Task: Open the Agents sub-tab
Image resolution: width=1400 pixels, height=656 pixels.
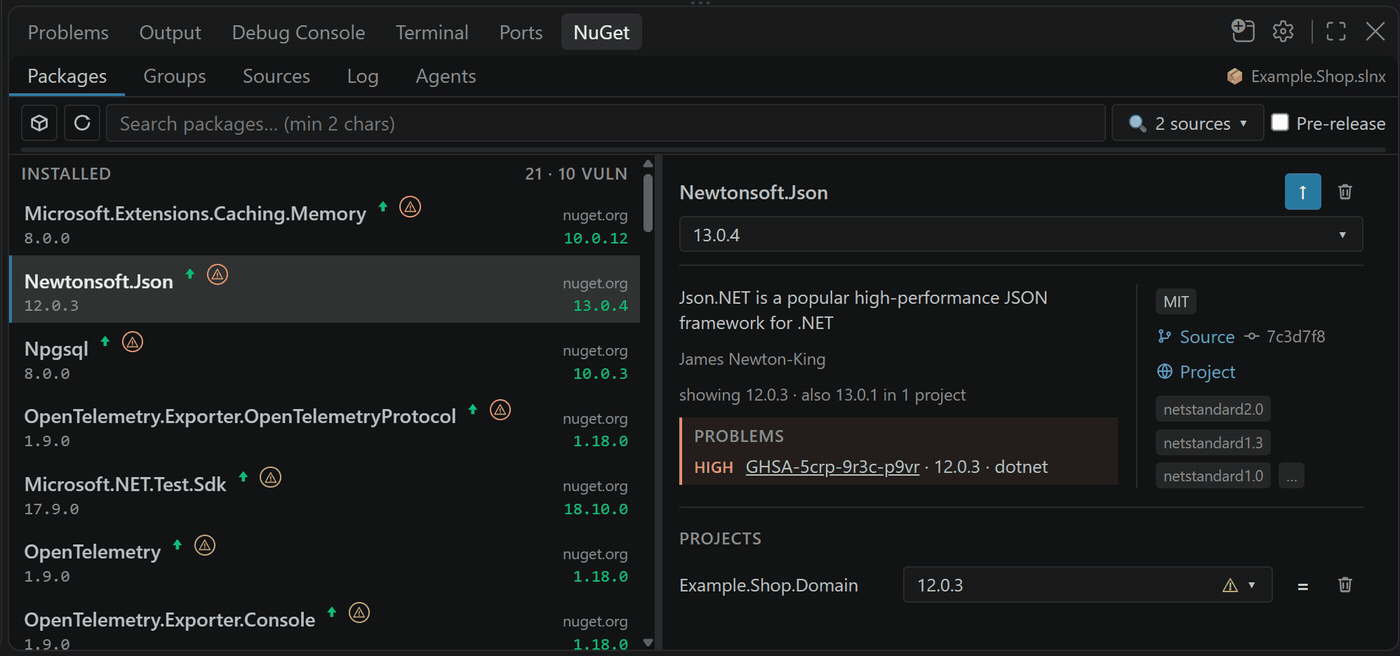Action: (x=445, y=76)
